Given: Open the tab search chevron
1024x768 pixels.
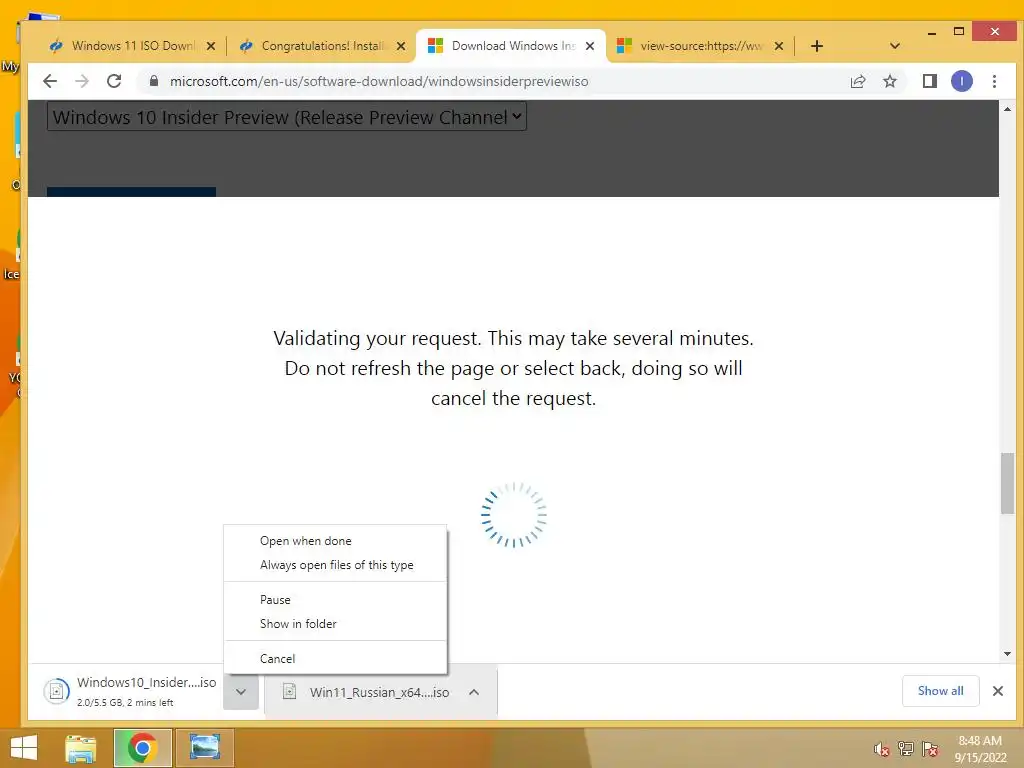Looking at the screenshot, I should click(x=895, y=46).
